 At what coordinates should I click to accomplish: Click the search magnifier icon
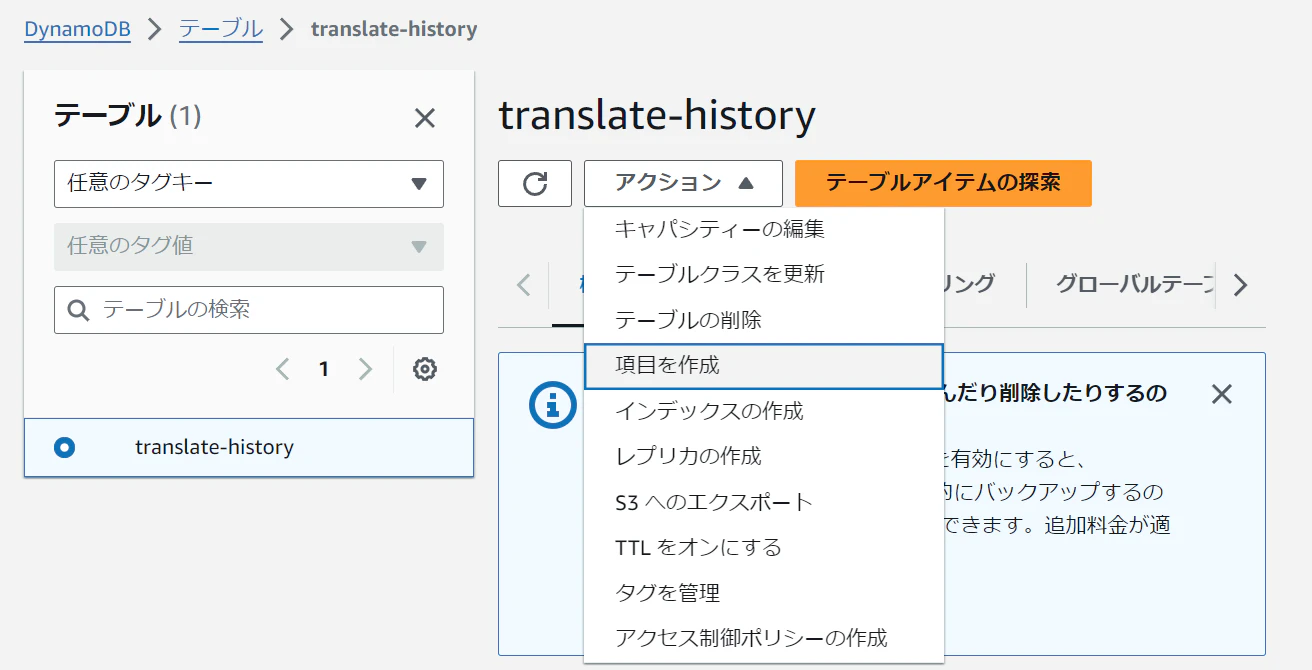coord(79,310)
